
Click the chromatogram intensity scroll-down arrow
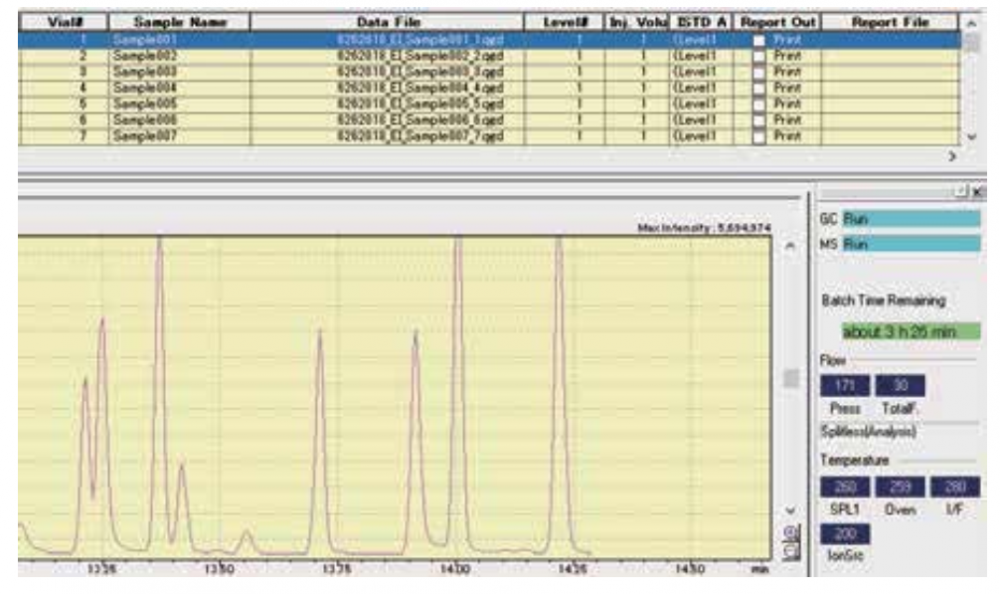point(791,508)
